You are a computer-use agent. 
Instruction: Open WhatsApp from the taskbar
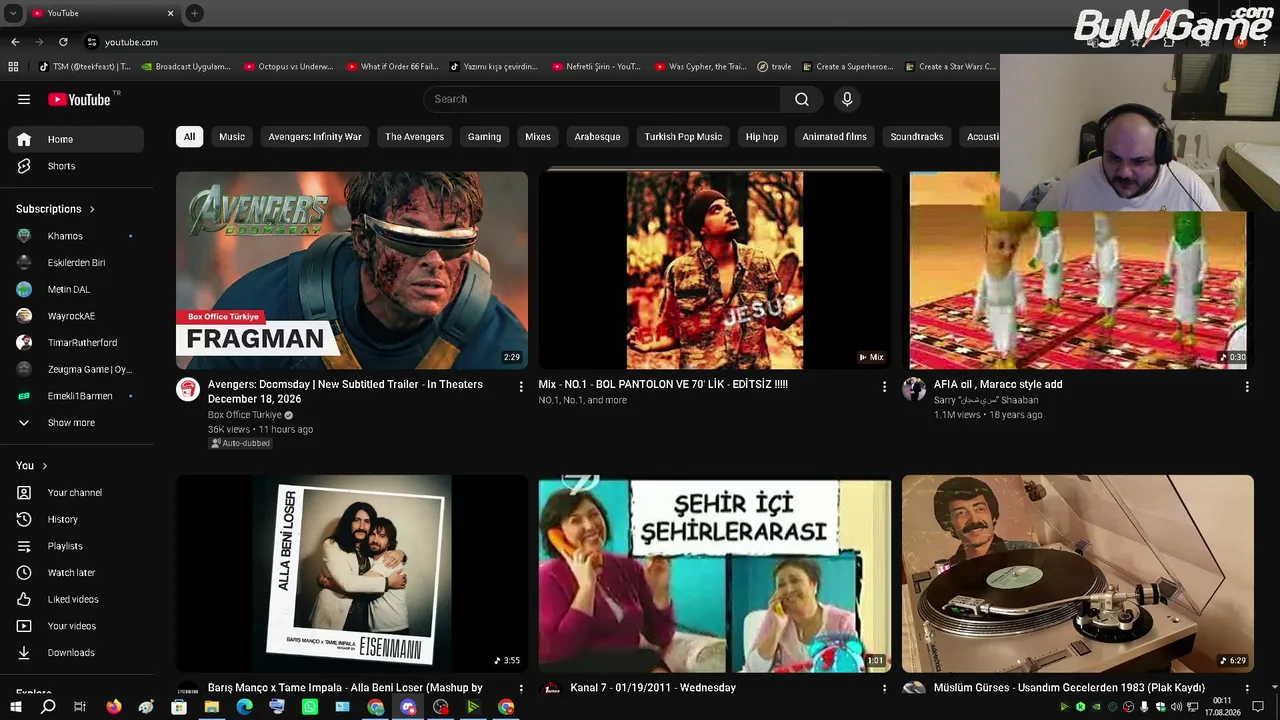310,707
